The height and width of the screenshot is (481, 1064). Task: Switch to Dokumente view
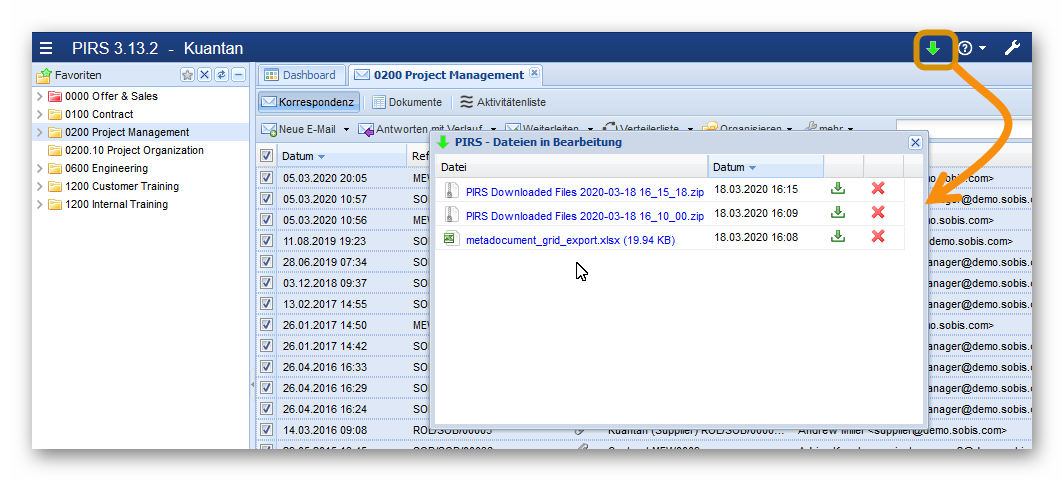tap(406, 102)
